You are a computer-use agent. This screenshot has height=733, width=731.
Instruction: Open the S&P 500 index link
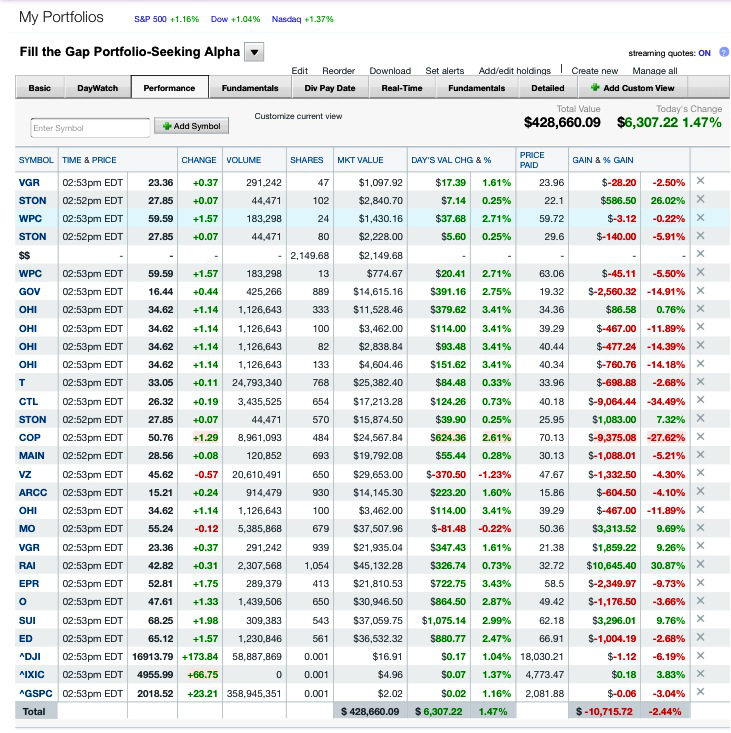[x=150, y=19]
